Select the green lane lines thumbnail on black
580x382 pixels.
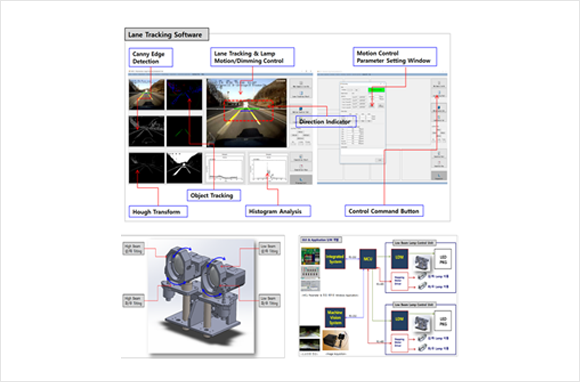tap(184, 131)
